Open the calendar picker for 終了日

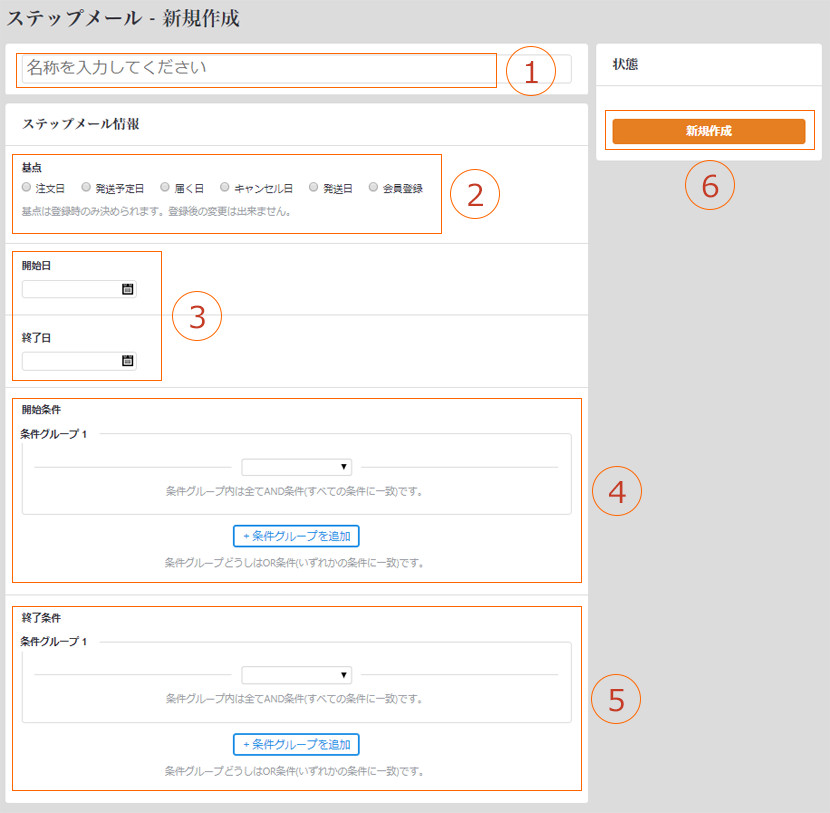point(127,361)
